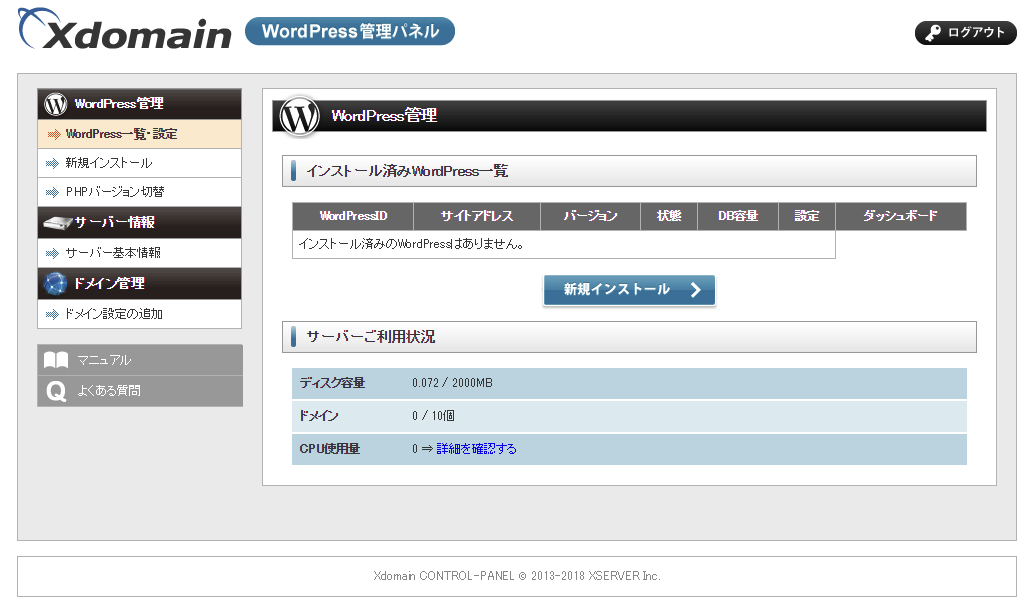Screen dimensions: 1029x606
Task: Click the server icon beside サーバー情報
Action: [59, 223]
